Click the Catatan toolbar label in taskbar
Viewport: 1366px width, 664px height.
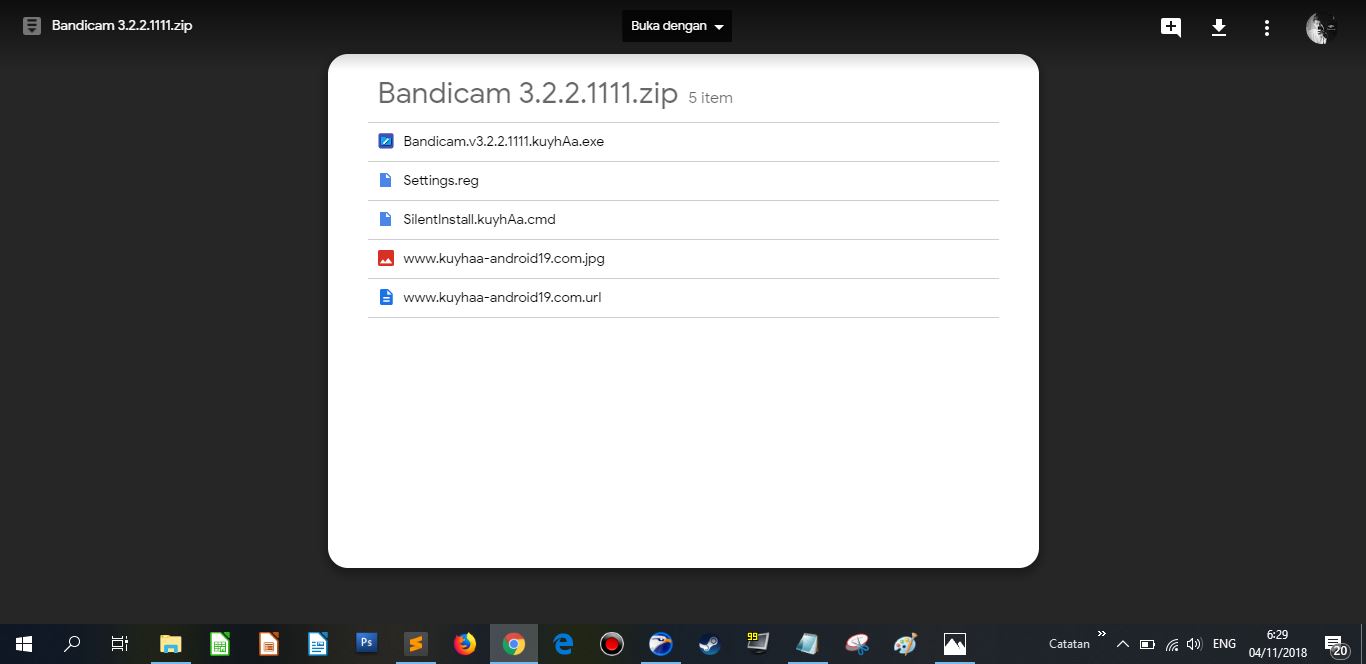(1069, 644)
